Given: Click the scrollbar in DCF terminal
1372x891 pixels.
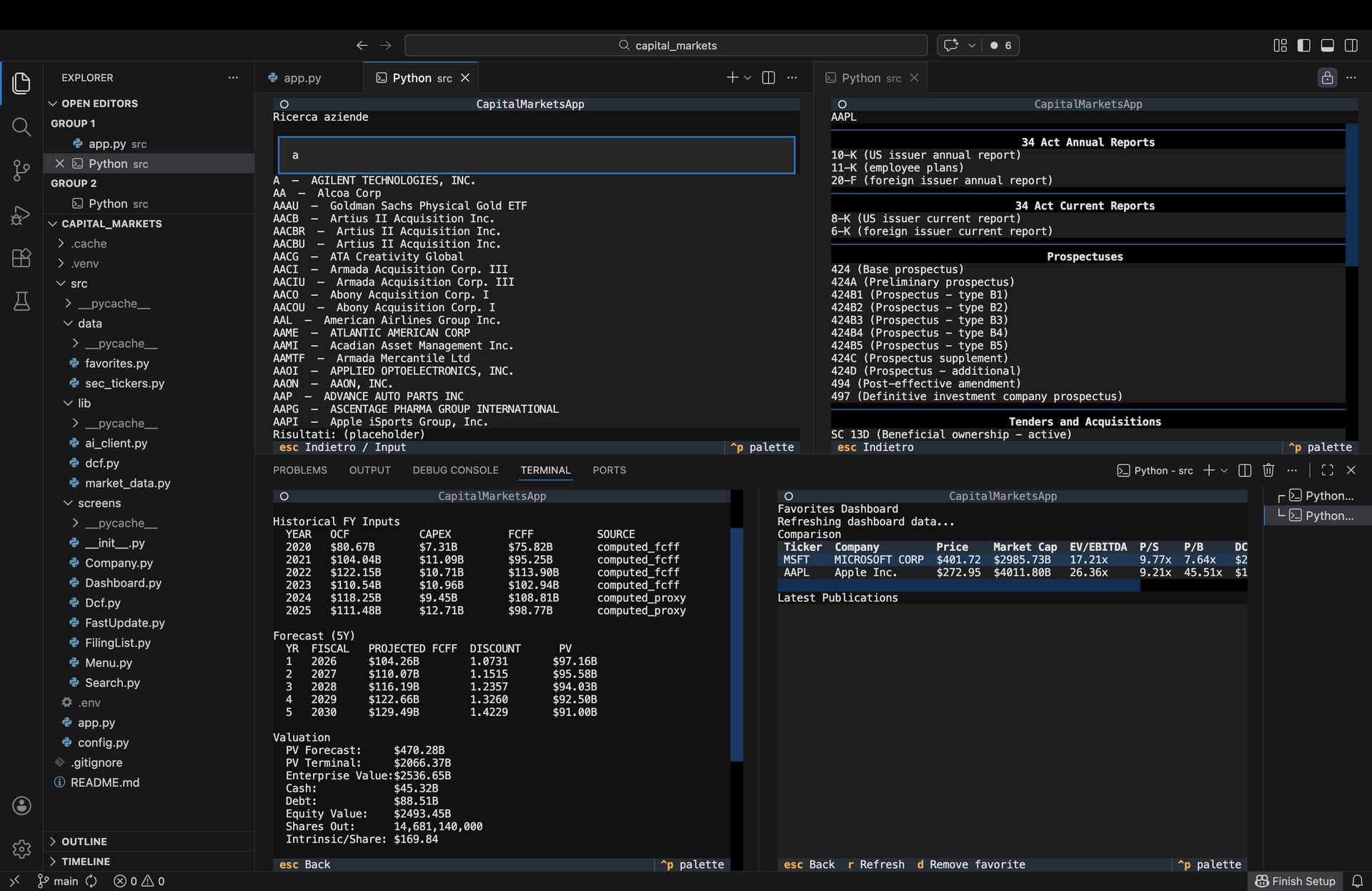Looking at the screenshot, I should [x=736, y=644].
